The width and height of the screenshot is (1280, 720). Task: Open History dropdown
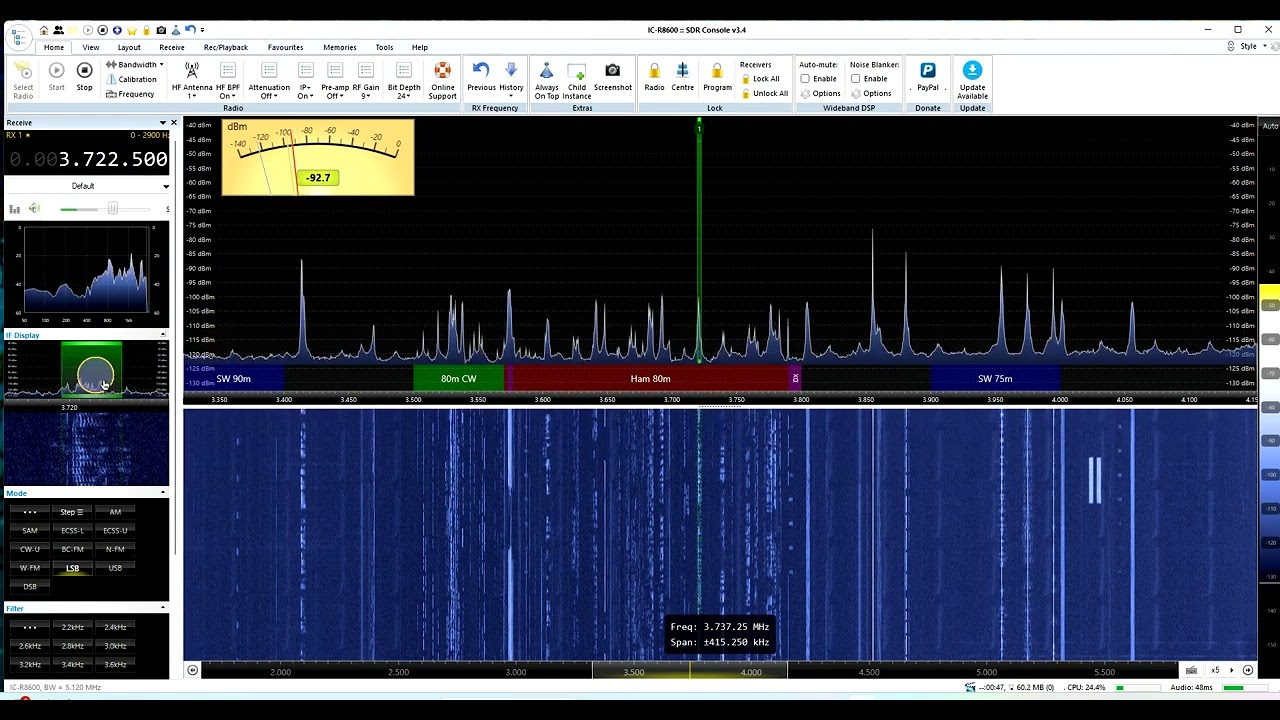pyautogui.click(x=511, y=80)
